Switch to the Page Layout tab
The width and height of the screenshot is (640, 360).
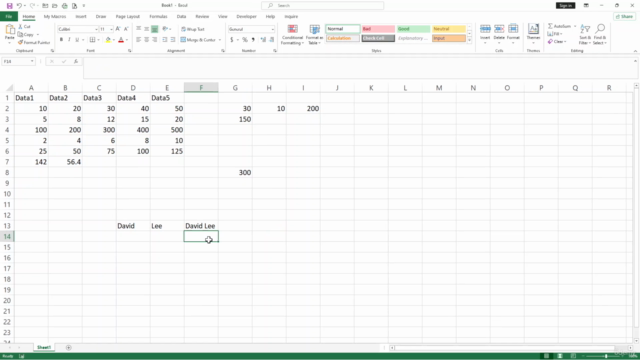click(x=127, y=17)
